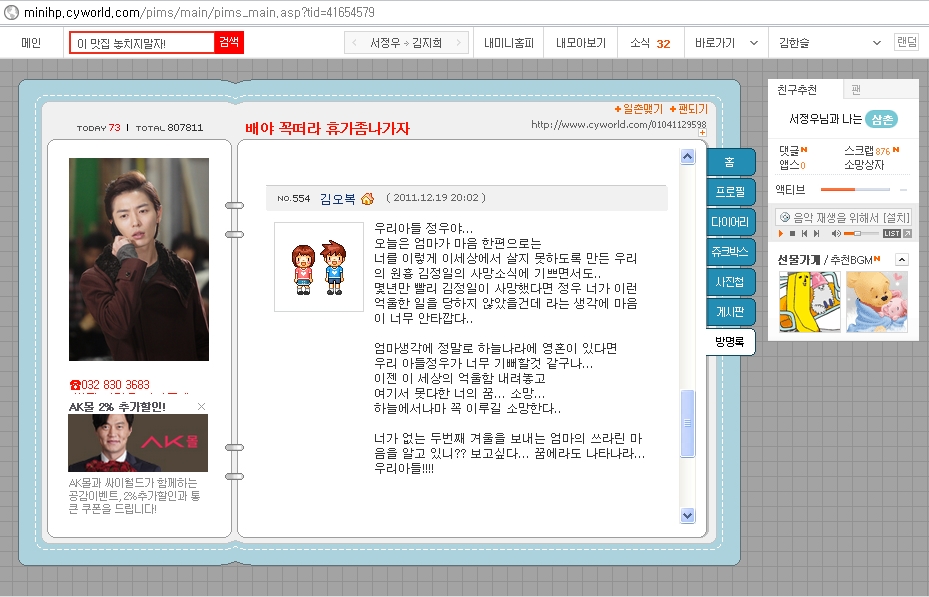Switch to the 친구추천 tab
Screen dimensions: 929x597
pos(797,89)
